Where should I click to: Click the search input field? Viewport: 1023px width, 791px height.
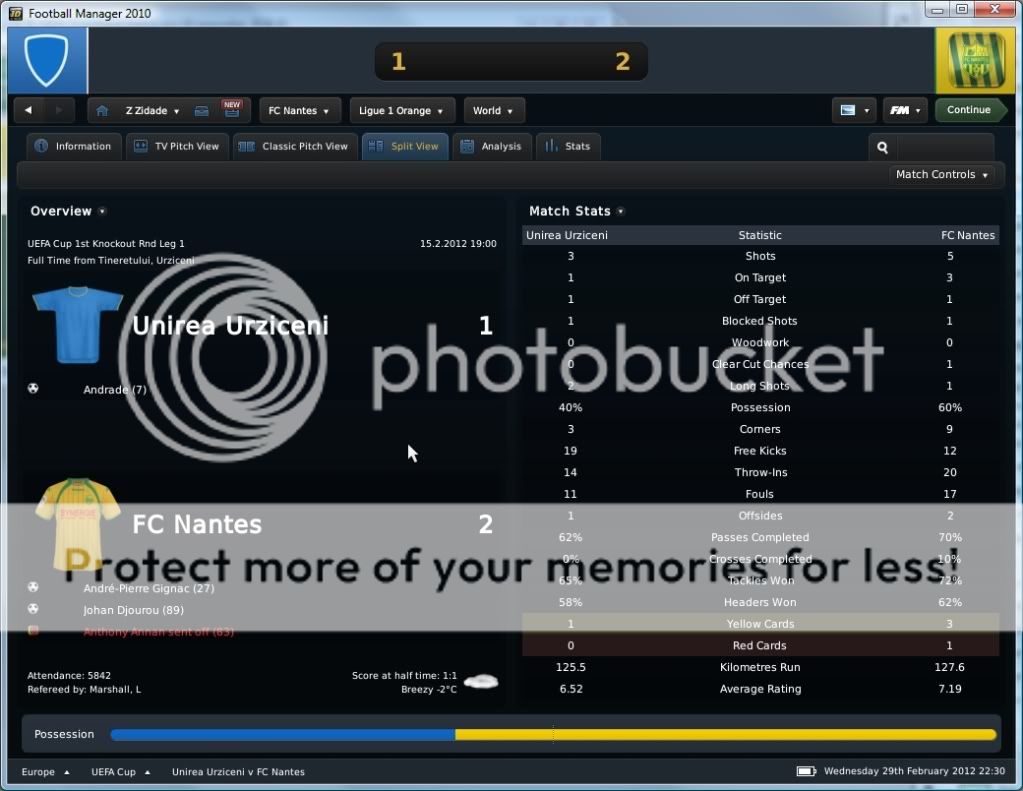(x=944, y=147)
